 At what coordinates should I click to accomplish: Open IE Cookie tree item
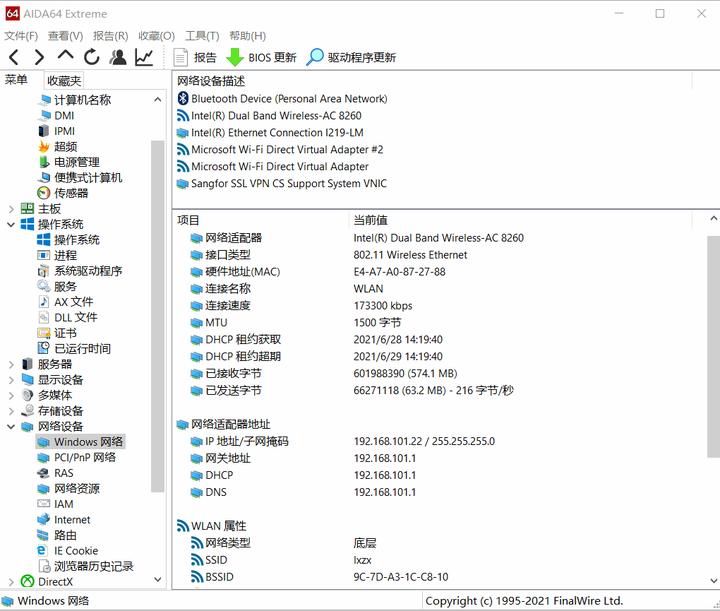68,551
